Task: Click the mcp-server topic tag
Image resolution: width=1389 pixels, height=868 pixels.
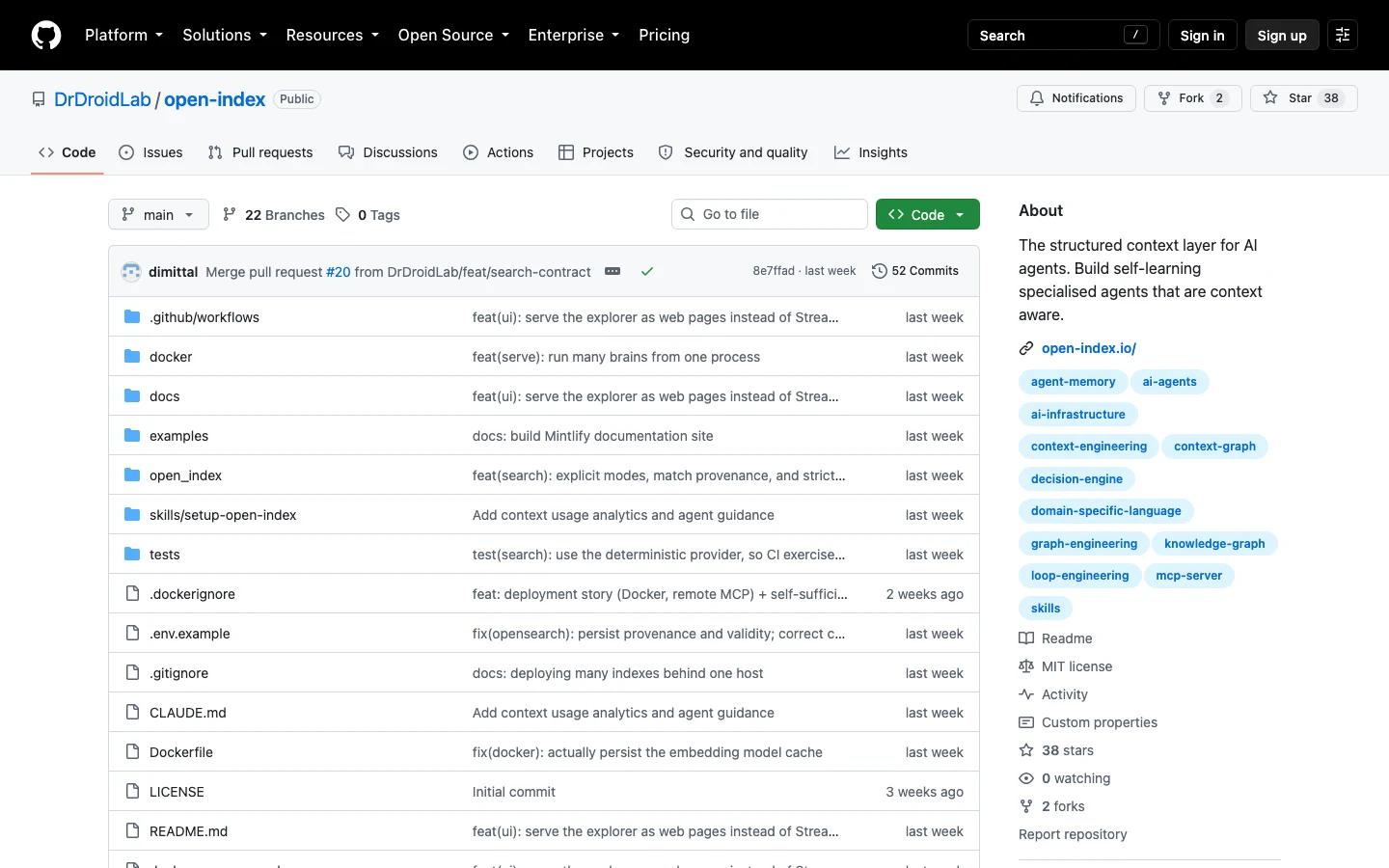Action: (1188, 576)
